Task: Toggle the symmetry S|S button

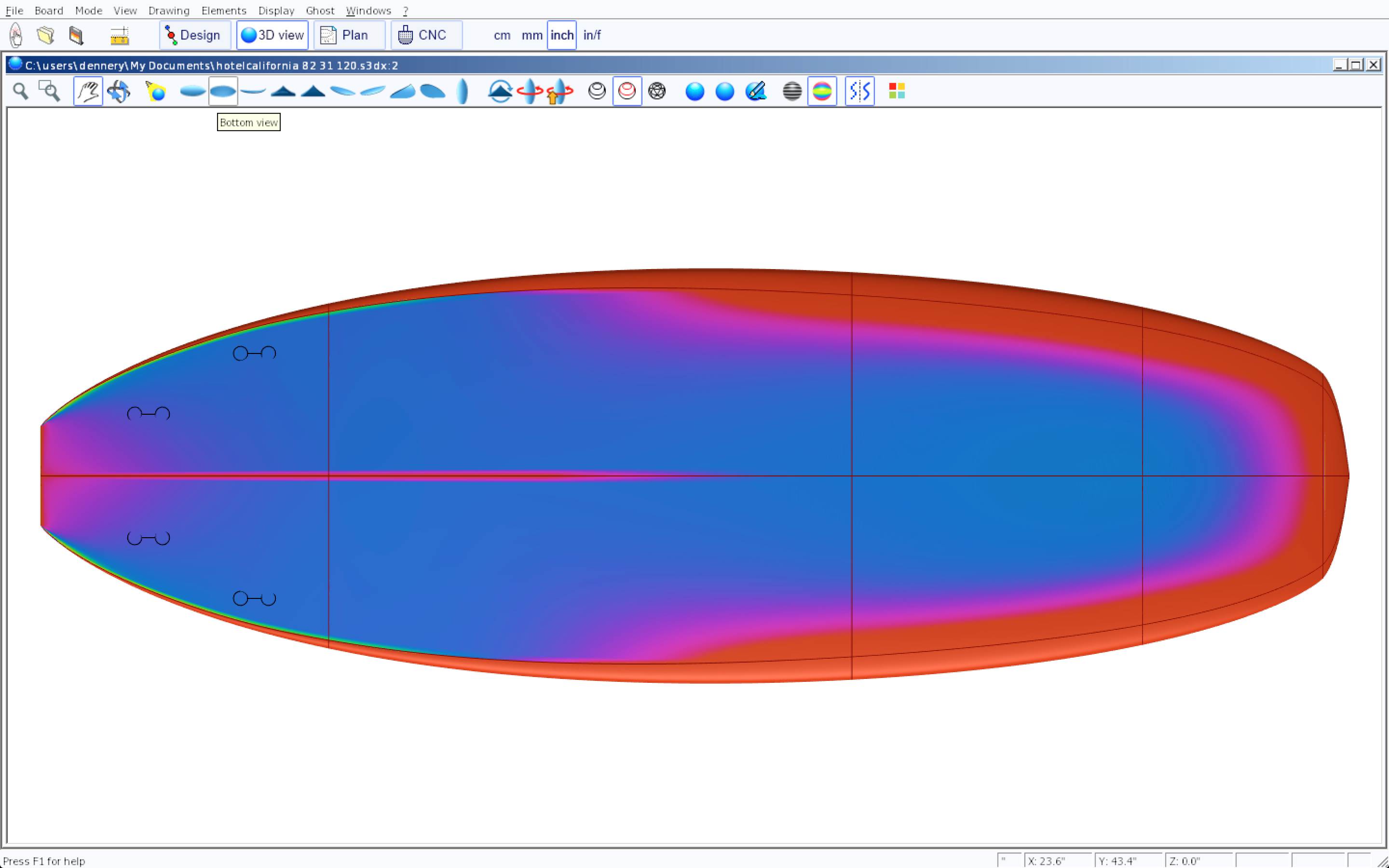Action: 859,91
